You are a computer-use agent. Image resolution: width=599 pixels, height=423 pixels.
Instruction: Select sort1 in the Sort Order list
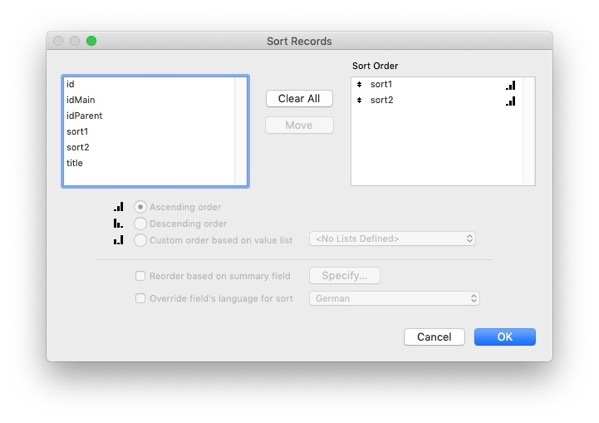coord(437,84)
